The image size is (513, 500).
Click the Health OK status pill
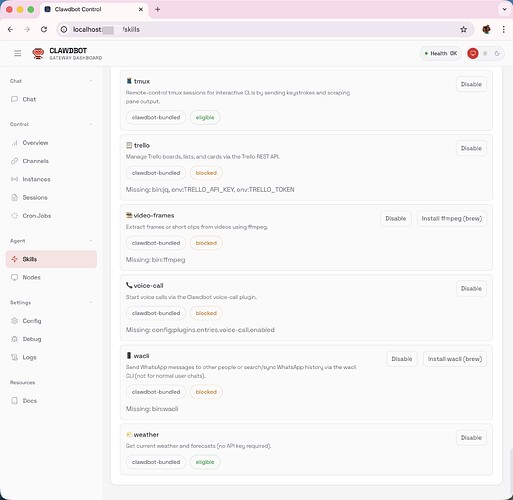(441, 53)
